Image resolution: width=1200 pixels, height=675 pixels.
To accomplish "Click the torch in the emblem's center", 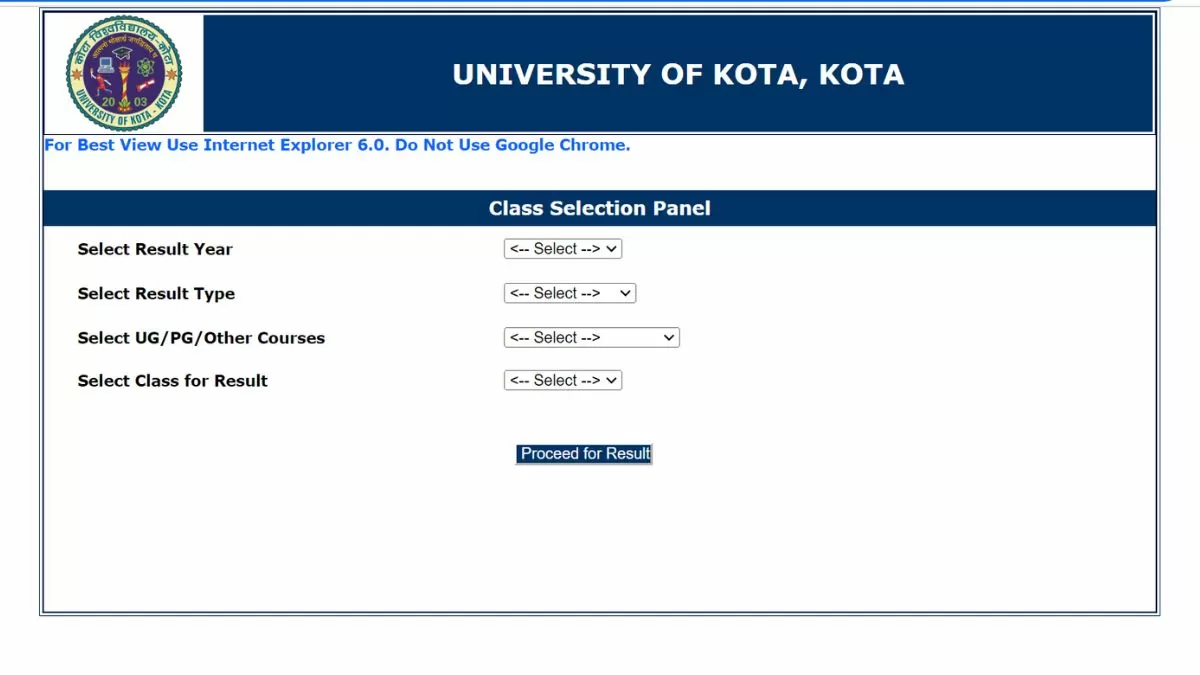I will (x=125, y=85).
